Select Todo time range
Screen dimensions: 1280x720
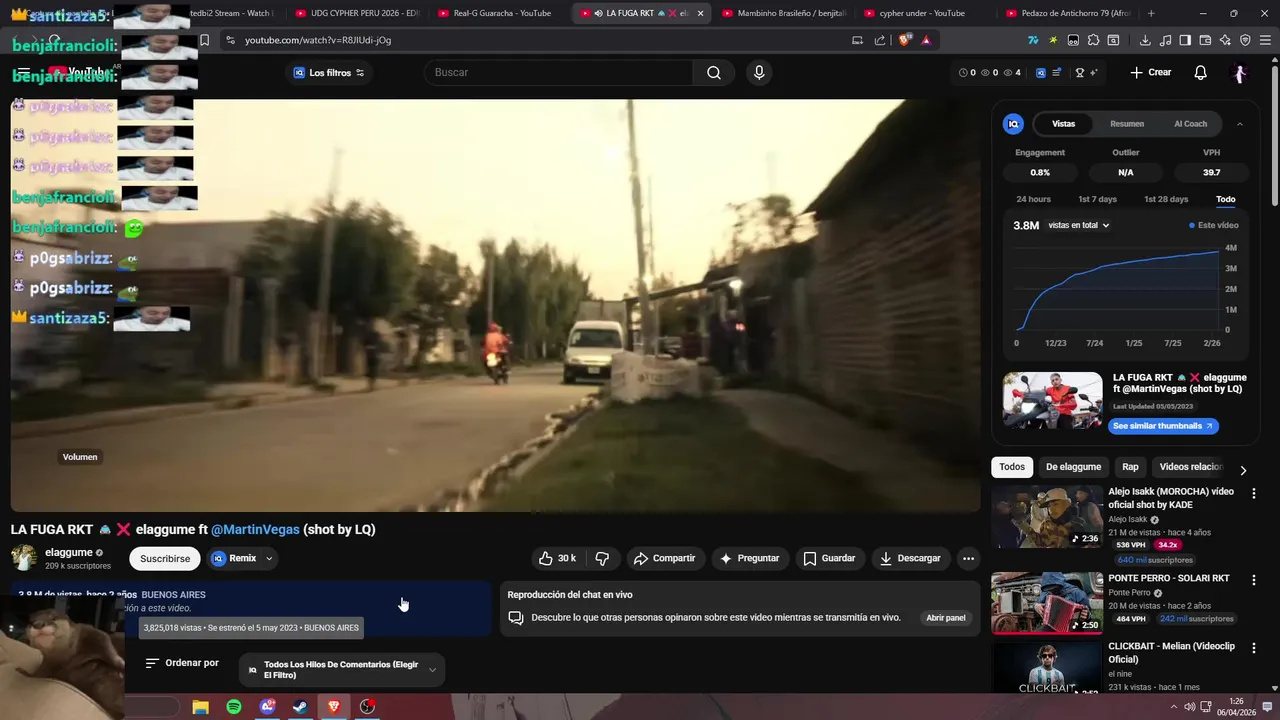click(x=1225, y=199)
